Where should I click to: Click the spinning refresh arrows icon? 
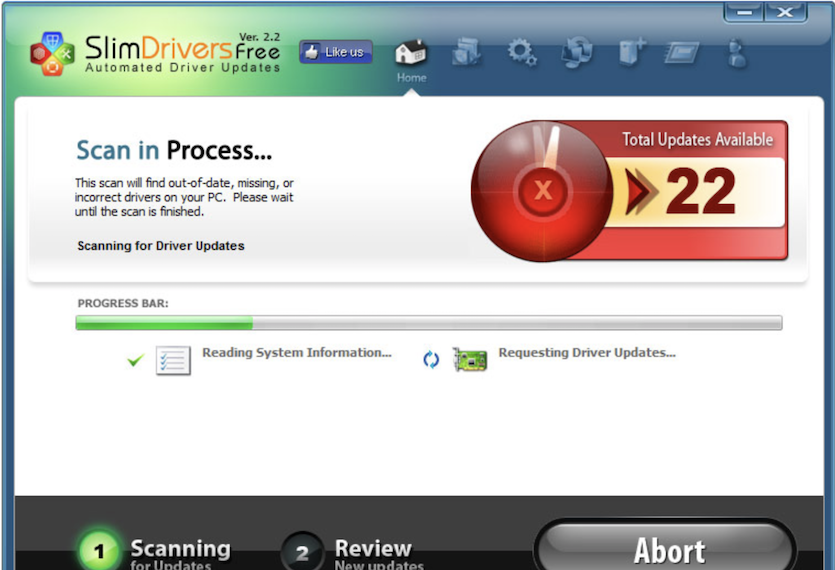tap(431, 360)
